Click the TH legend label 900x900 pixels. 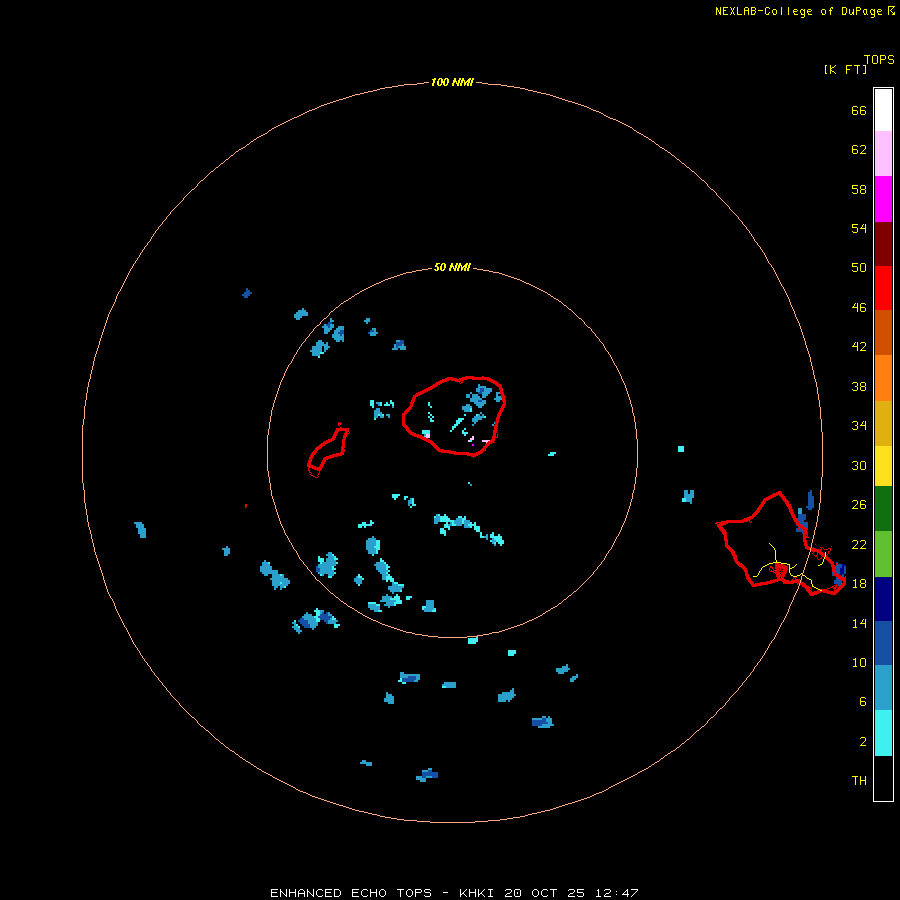(x=859, y=781)
